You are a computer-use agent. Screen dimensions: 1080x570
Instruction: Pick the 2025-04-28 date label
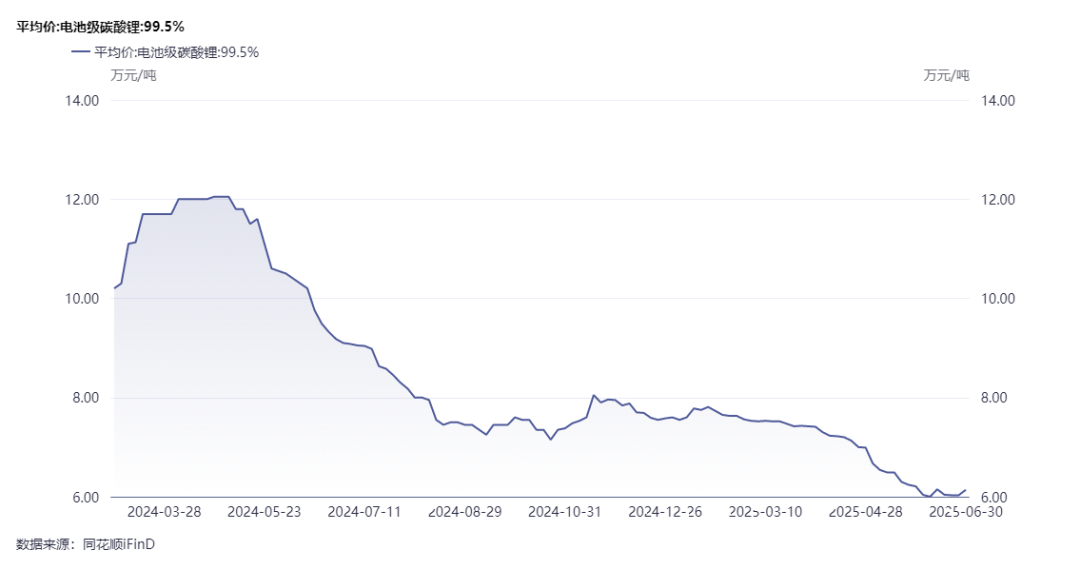tap(866, 511)
